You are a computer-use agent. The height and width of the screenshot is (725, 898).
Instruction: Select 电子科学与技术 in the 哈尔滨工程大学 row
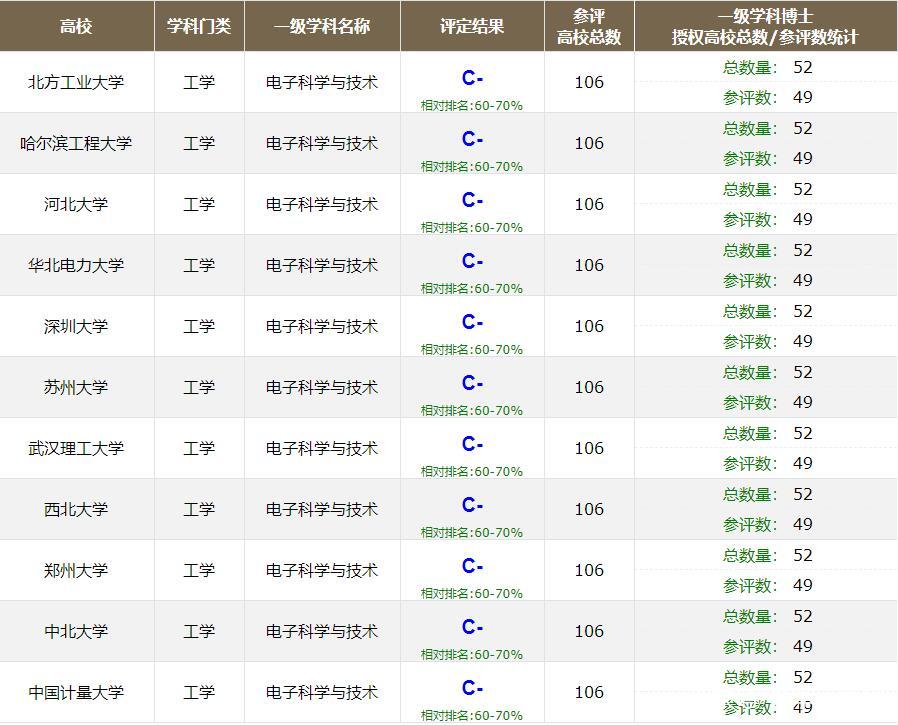[x=322, y=143]
